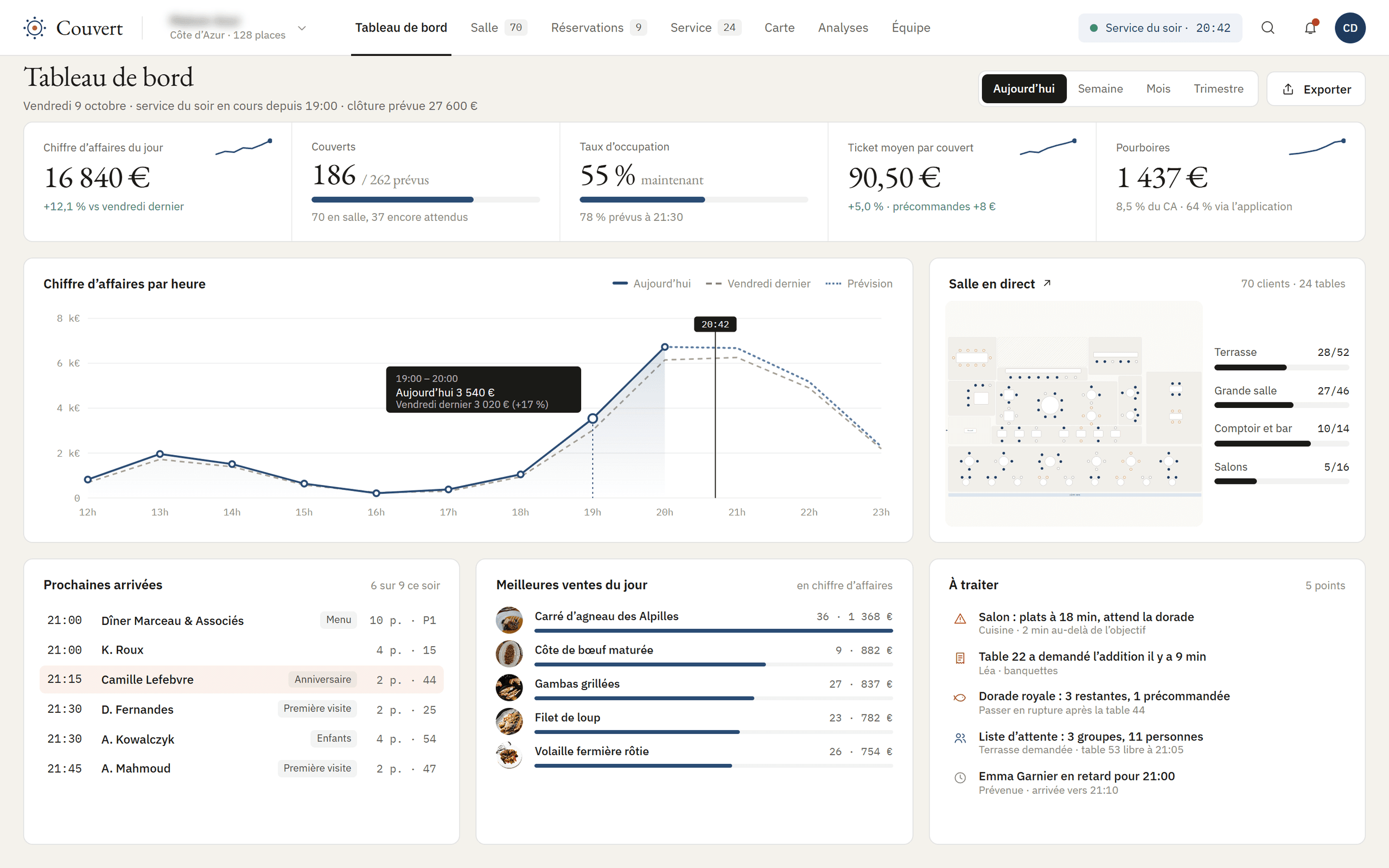This screenshot has width=1389, height=868.
Task: Switch period to Semaine
Action: click(x=1100, y=88)
